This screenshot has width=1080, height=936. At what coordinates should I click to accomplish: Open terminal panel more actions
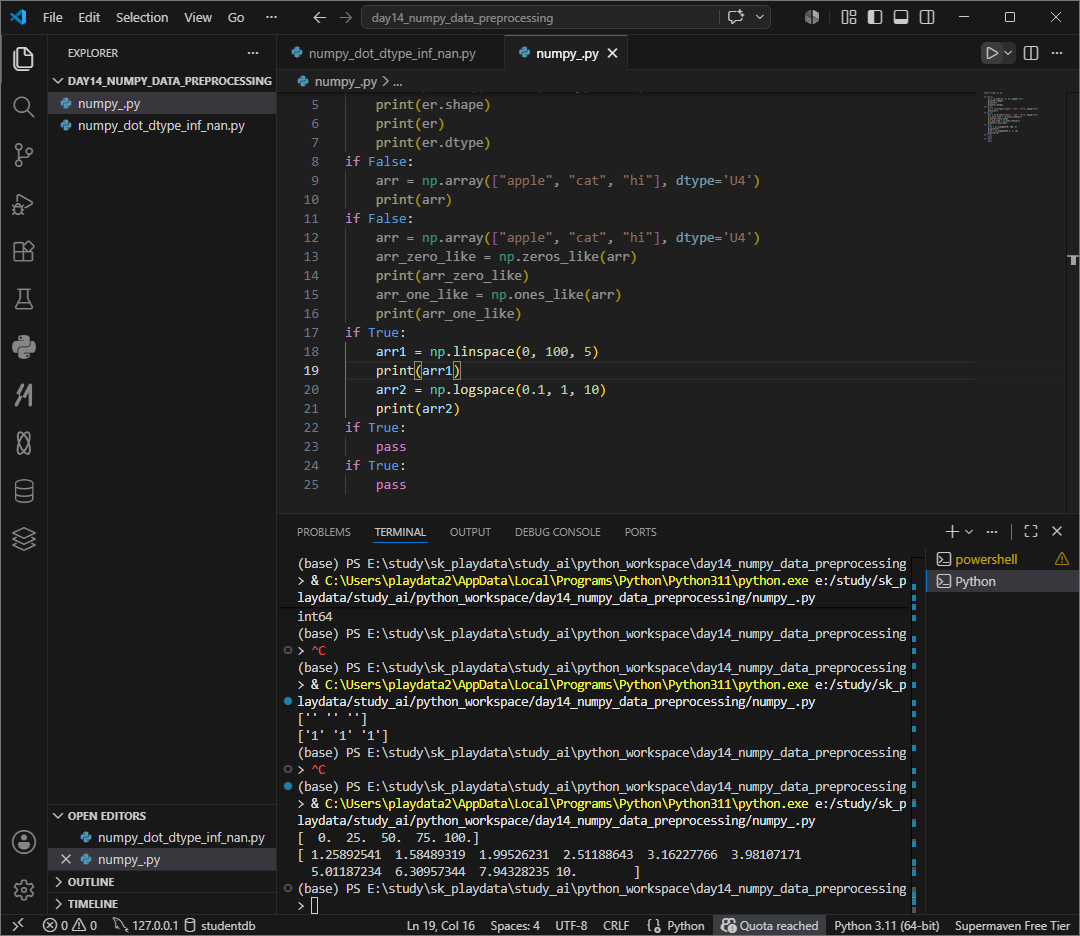coord(992,531)
